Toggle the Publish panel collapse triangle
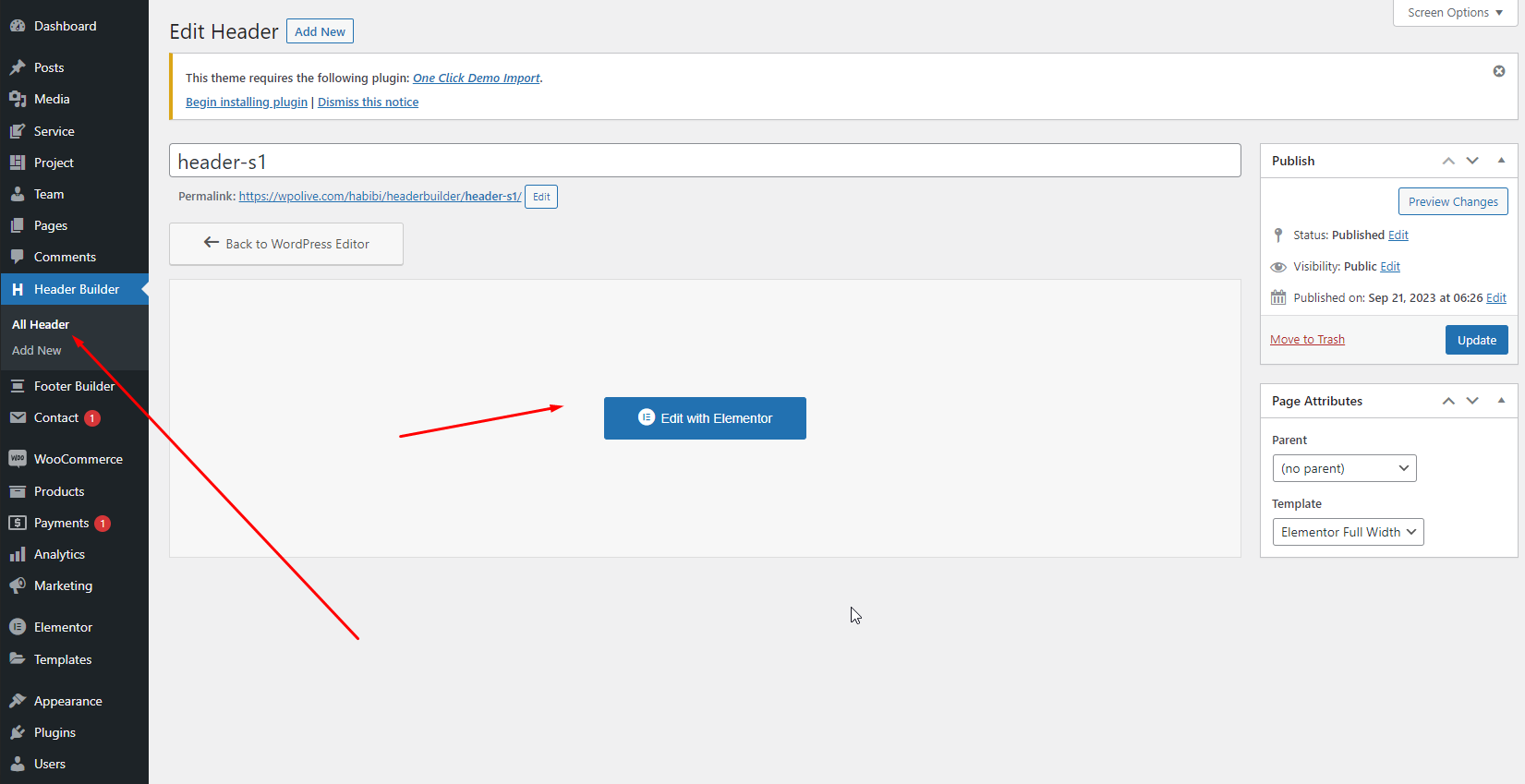1525x784 pixels. pos(1501,161)
